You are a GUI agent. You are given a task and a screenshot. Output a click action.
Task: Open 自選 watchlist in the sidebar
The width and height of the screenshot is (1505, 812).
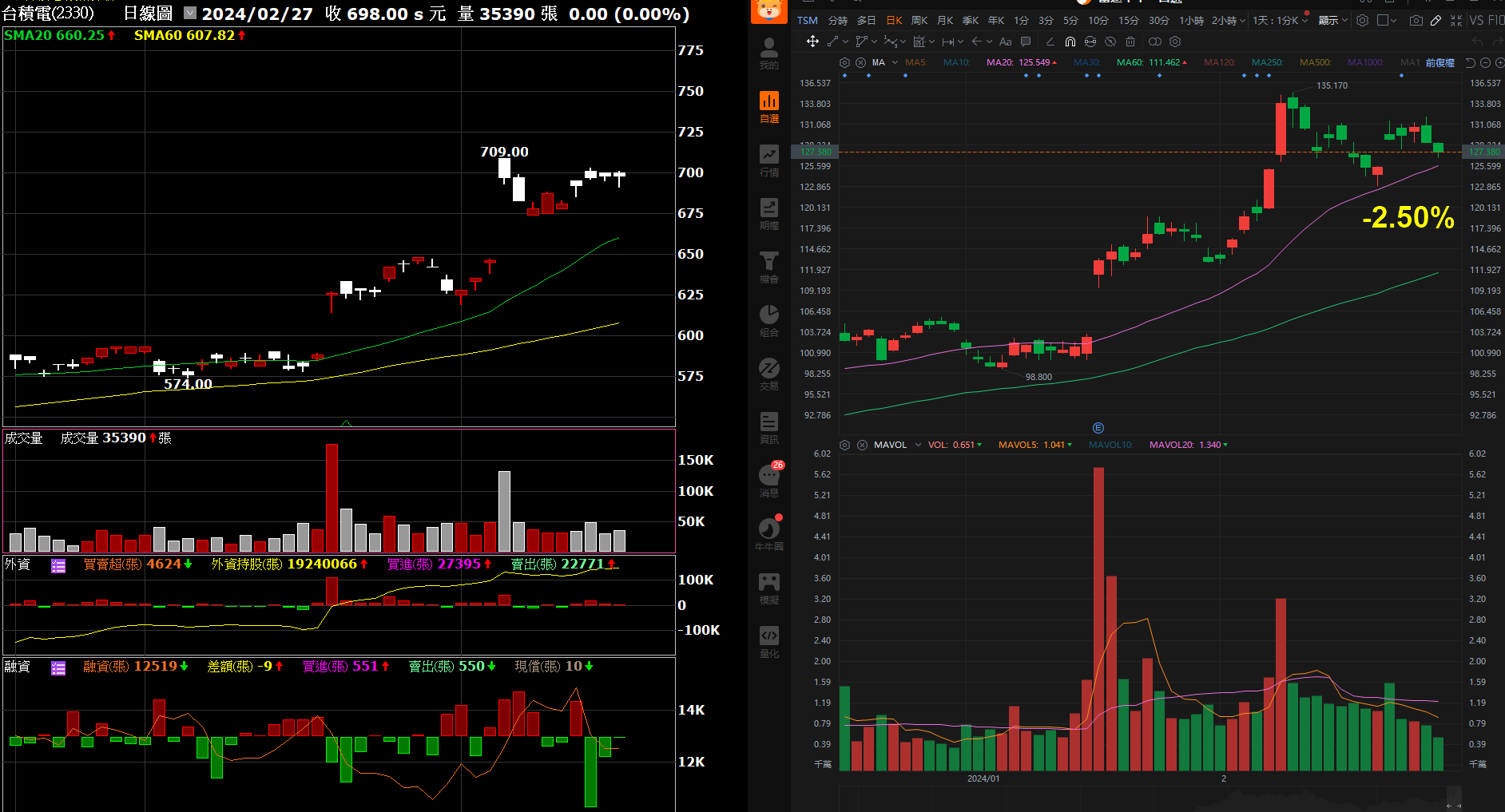point(768,107)
